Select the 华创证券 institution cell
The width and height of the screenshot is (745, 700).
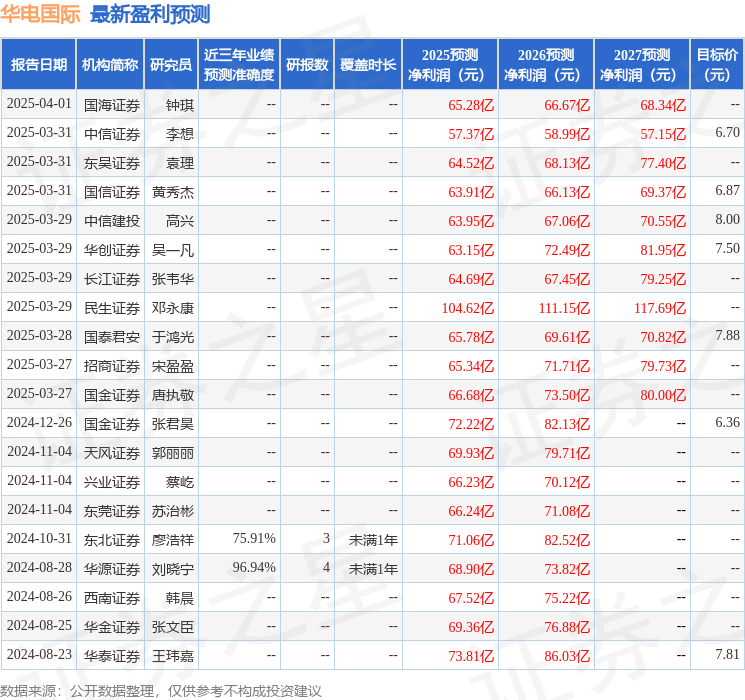click(112, 250)
